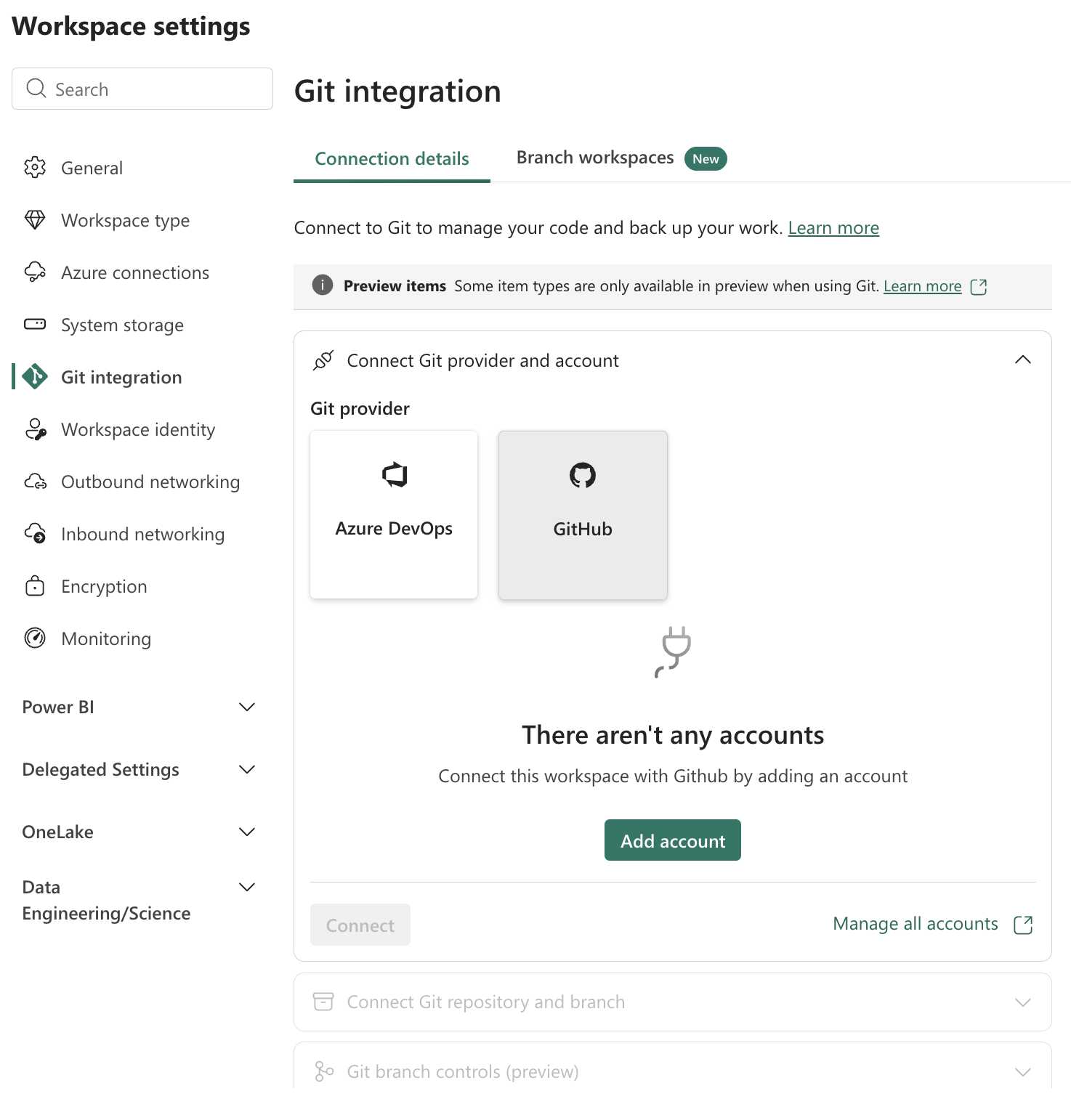
Task: Expand the Power BI settings group
Action: click(x=247, y=707)
